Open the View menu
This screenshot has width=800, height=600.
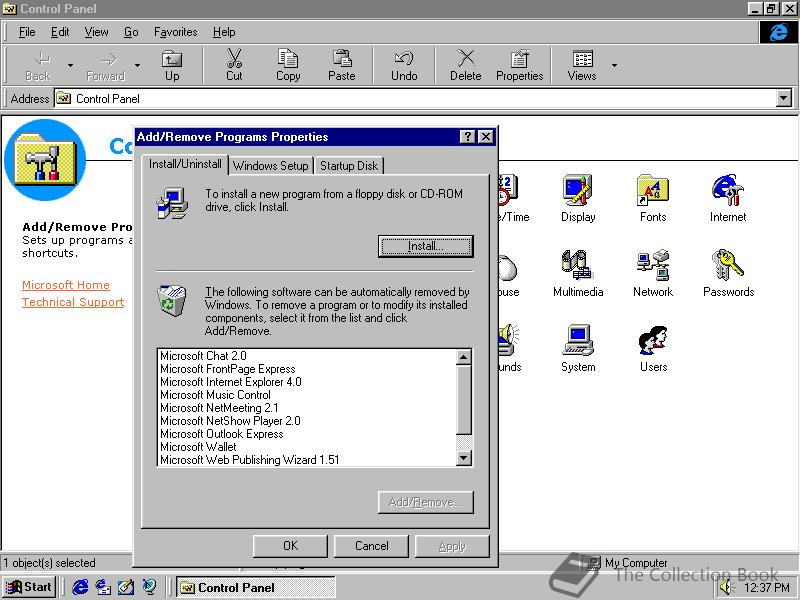pyautogui.click(x=96, y=32)
